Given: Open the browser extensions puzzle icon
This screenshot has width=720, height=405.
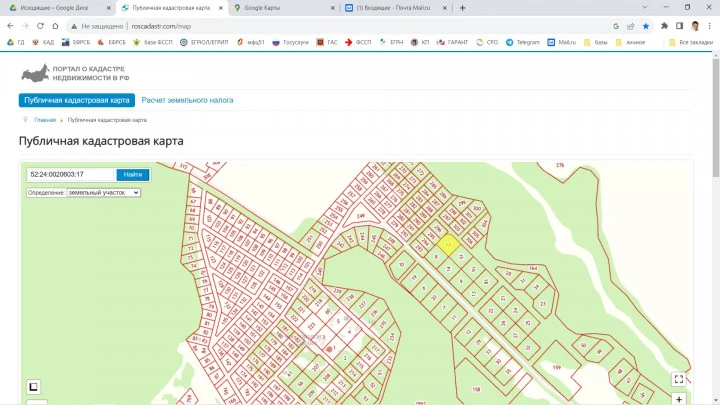Looking at the screenshot, I should point(664,26).
